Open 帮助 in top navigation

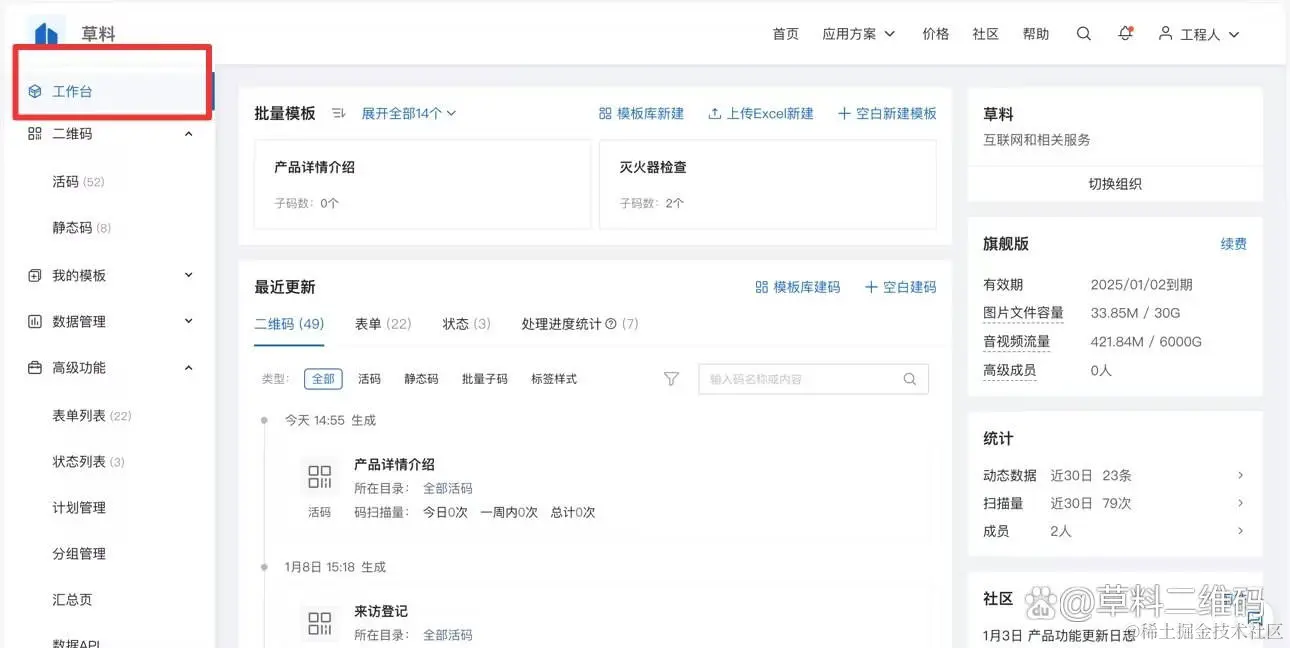coord(1036,34)
